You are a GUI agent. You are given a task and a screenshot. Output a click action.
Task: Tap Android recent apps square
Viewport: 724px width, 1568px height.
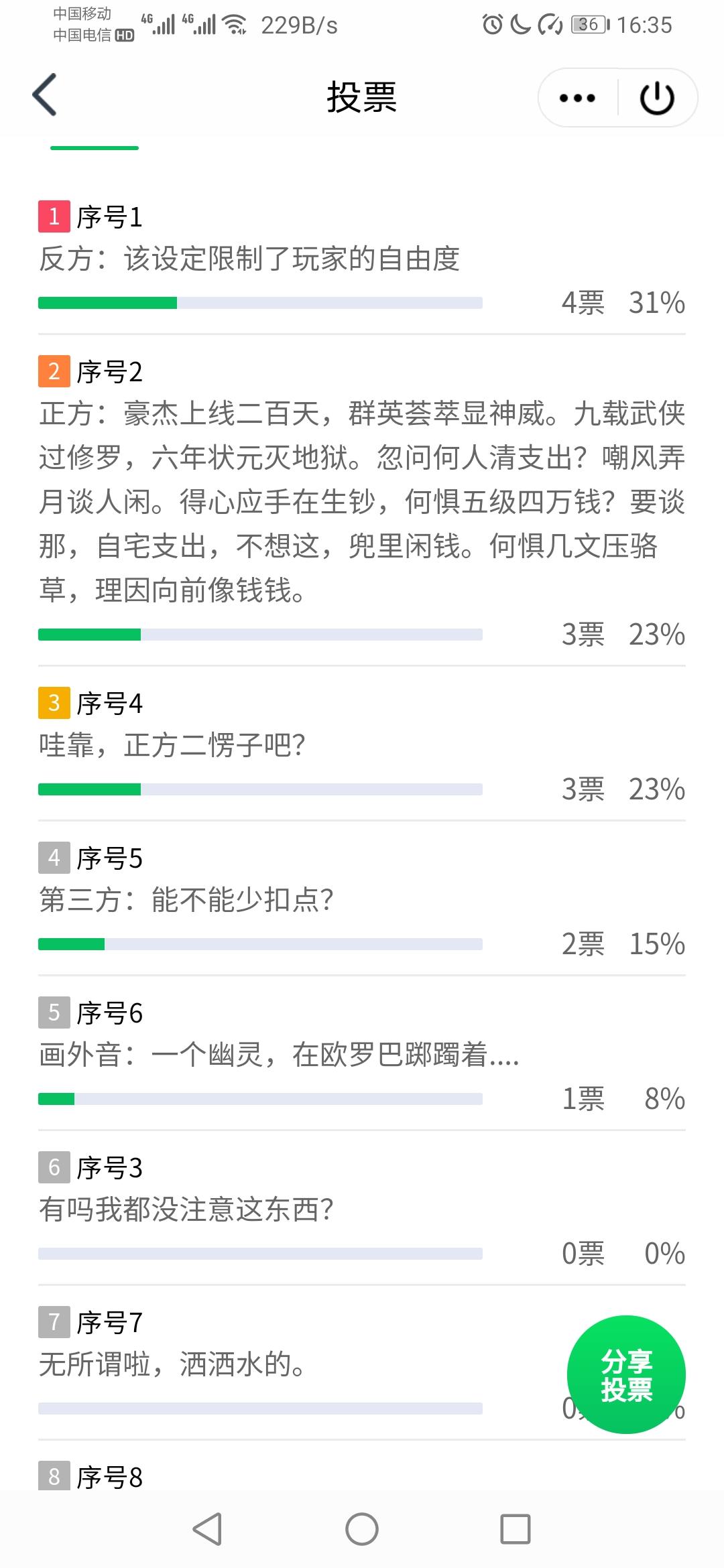pos(516,1529)
